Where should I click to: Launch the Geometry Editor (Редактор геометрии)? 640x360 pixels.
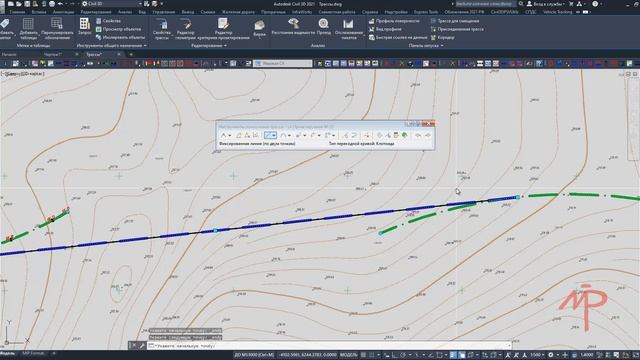coord(186,29)
